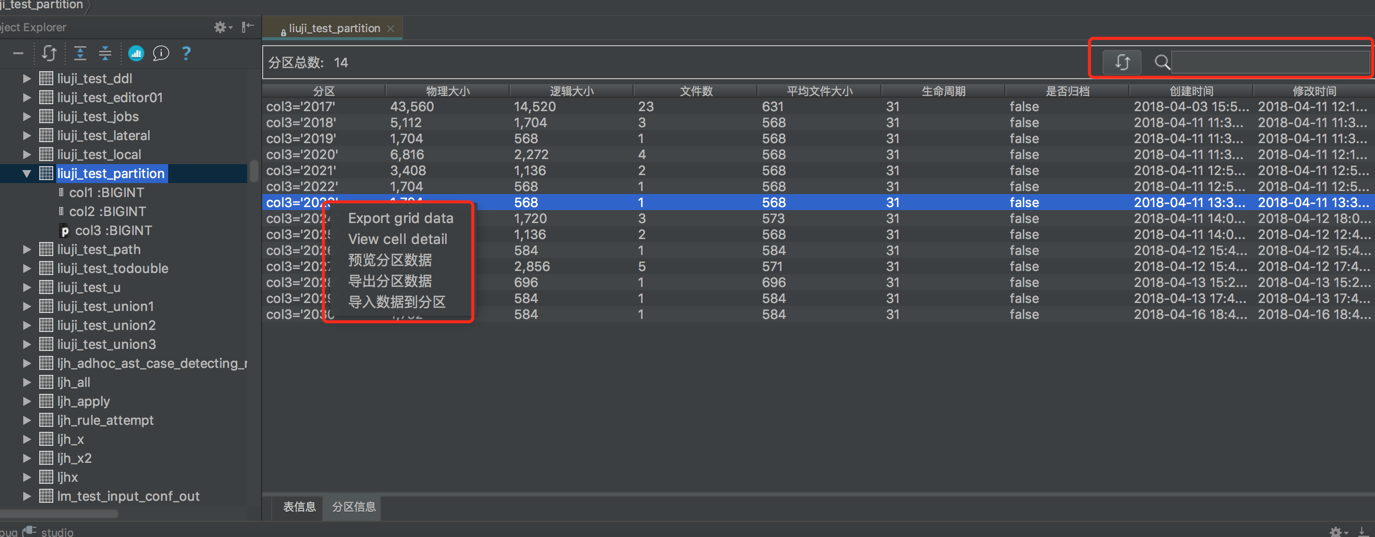Choose View cell detail from context menu
The image size is (1375, 537).
tap(398, 239)
